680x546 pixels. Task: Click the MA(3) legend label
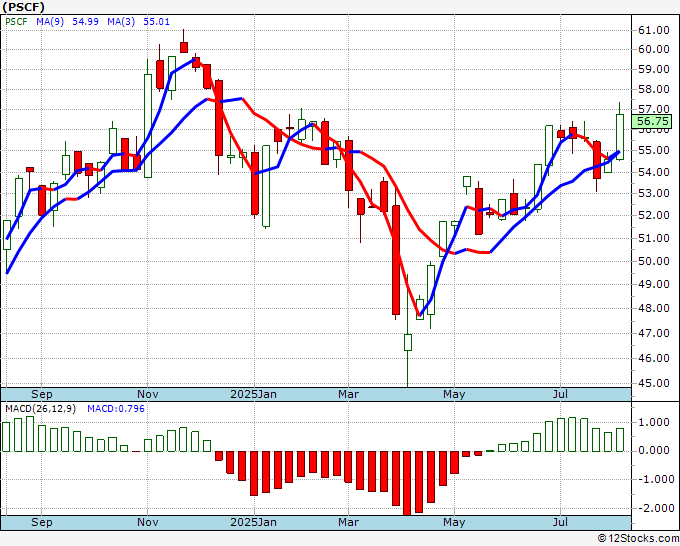(x=121, y=22)
